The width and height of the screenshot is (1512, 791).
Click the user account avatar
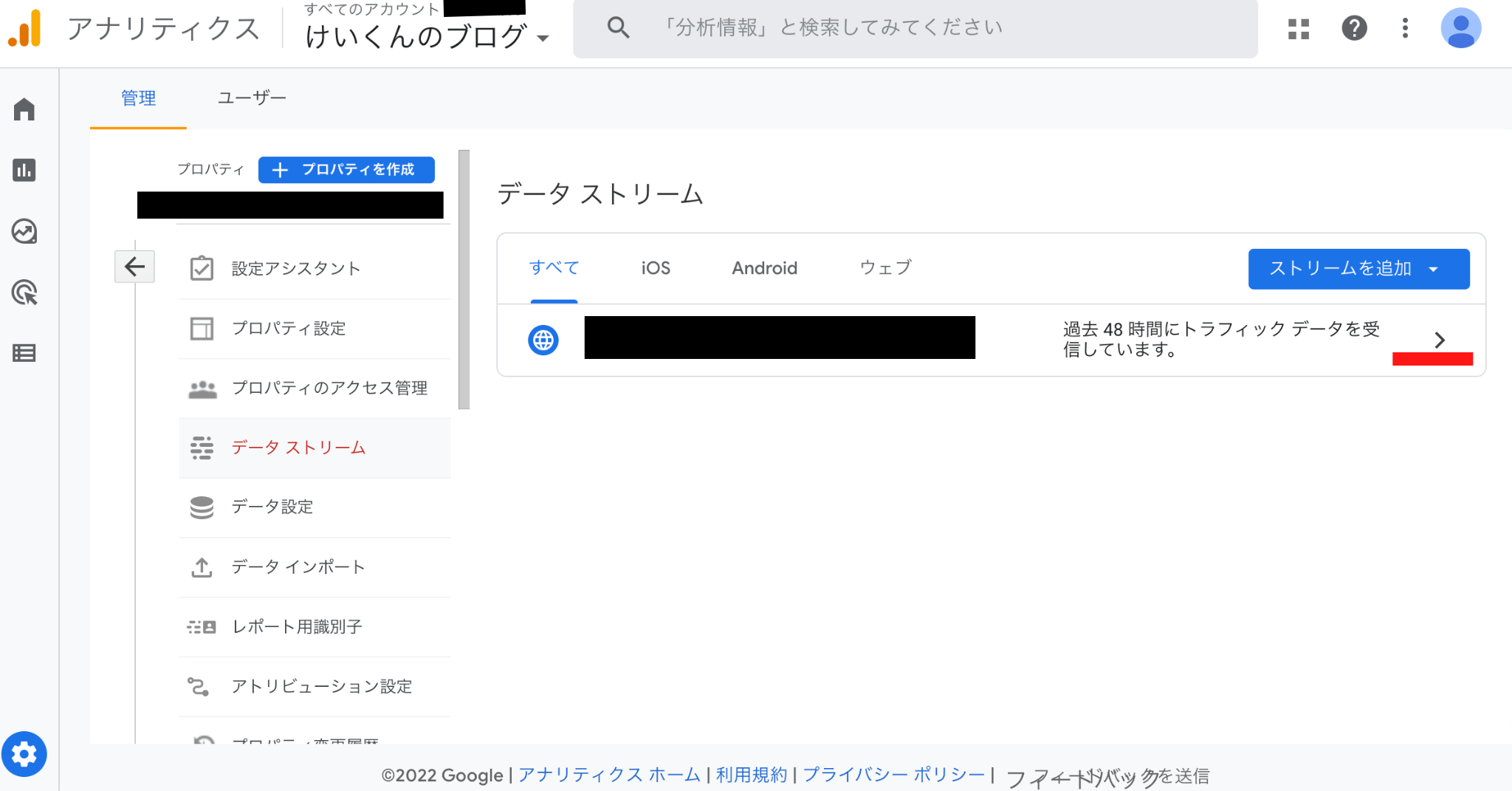point(1460,29)
